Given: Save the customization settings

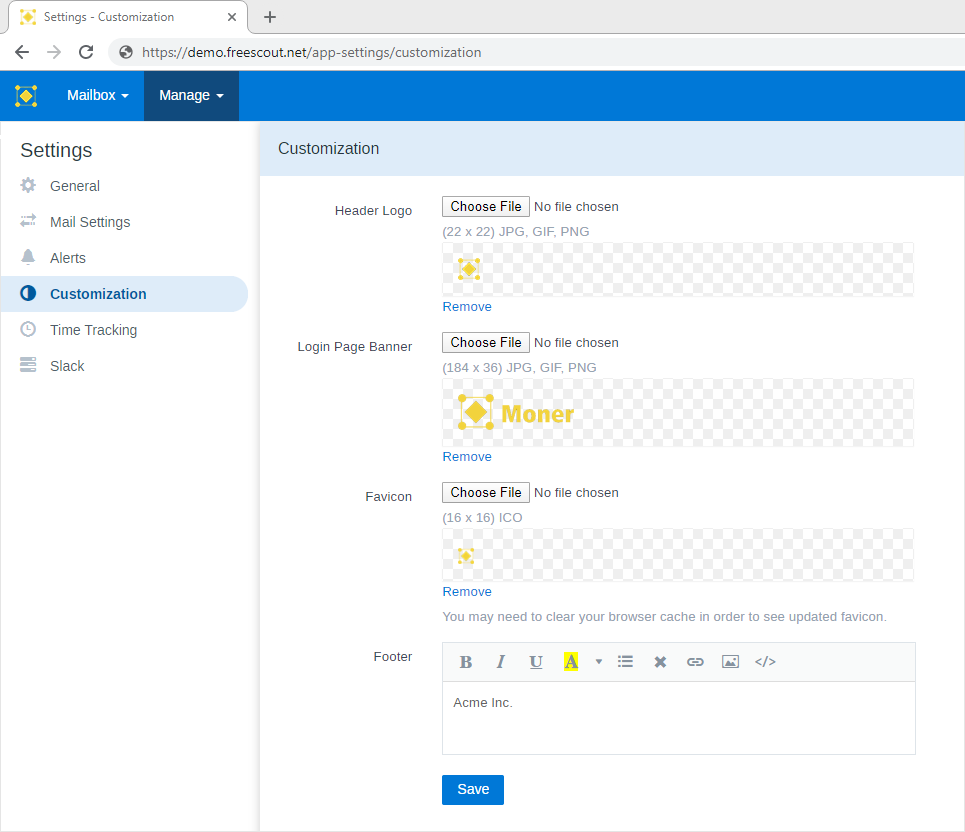Looking at the screenshot, I should [x=472, y=789].
